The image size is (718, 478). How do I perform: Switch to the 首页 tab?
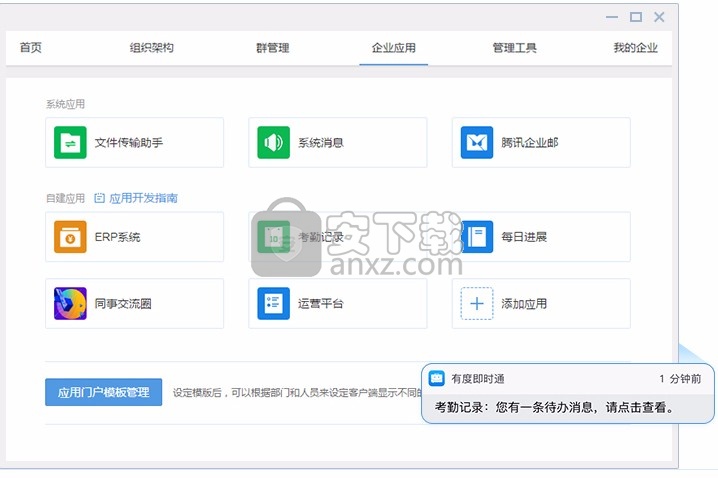[x=31, y=48]
